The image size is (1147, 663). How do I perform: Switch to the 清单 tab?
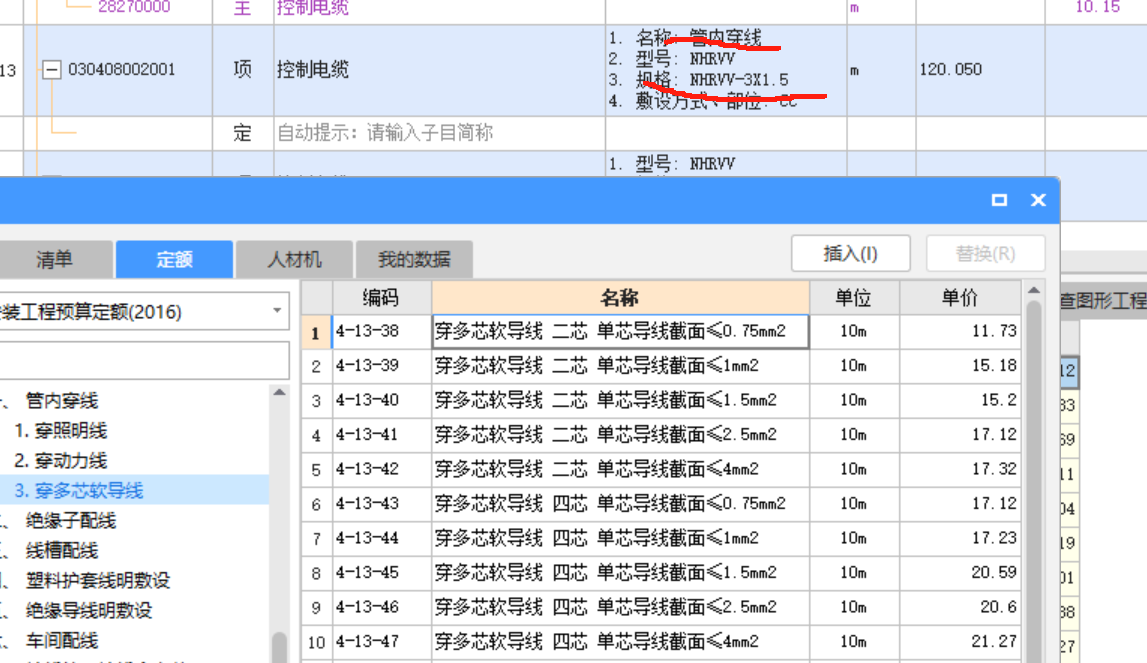(56, 259)
